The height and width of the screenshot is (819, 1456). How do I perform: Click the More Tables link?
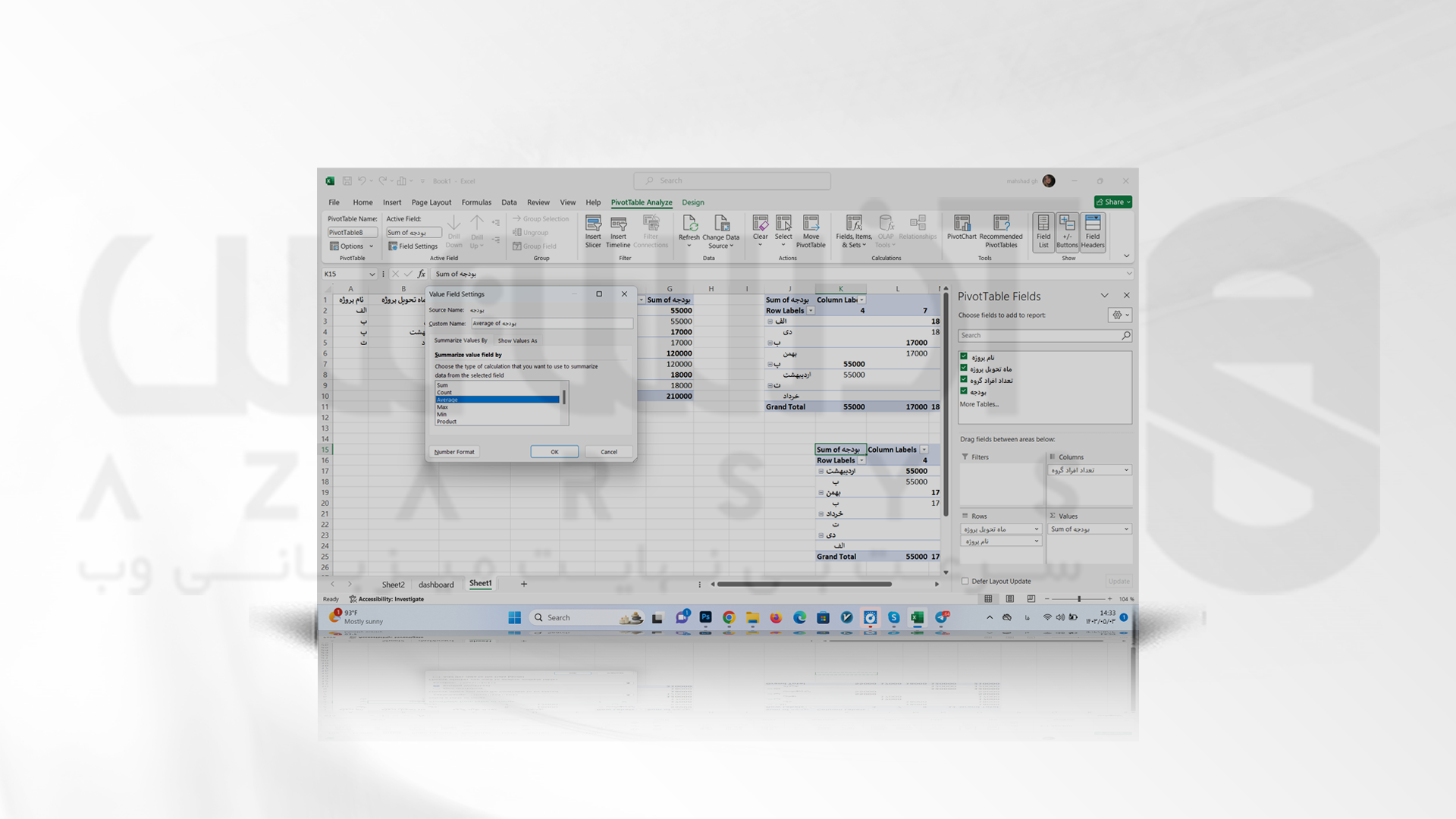click(979, 404)
